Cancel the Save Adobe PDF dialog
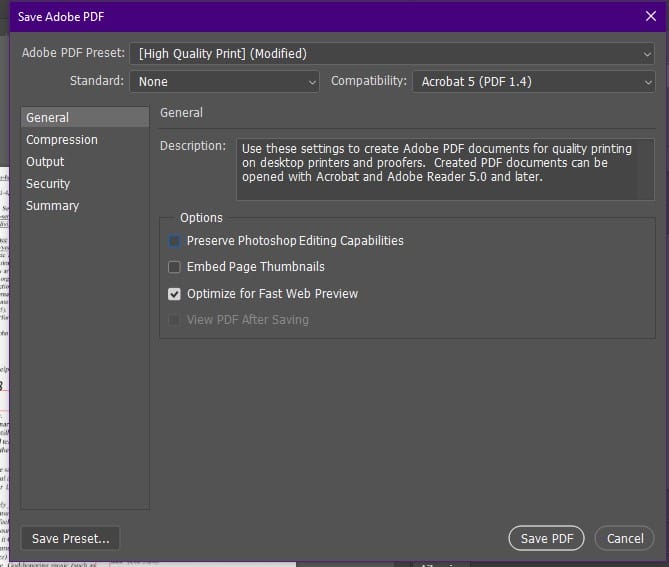Image resolution: width=669 pixels, height=567 pixels. [x=625, y=538]
